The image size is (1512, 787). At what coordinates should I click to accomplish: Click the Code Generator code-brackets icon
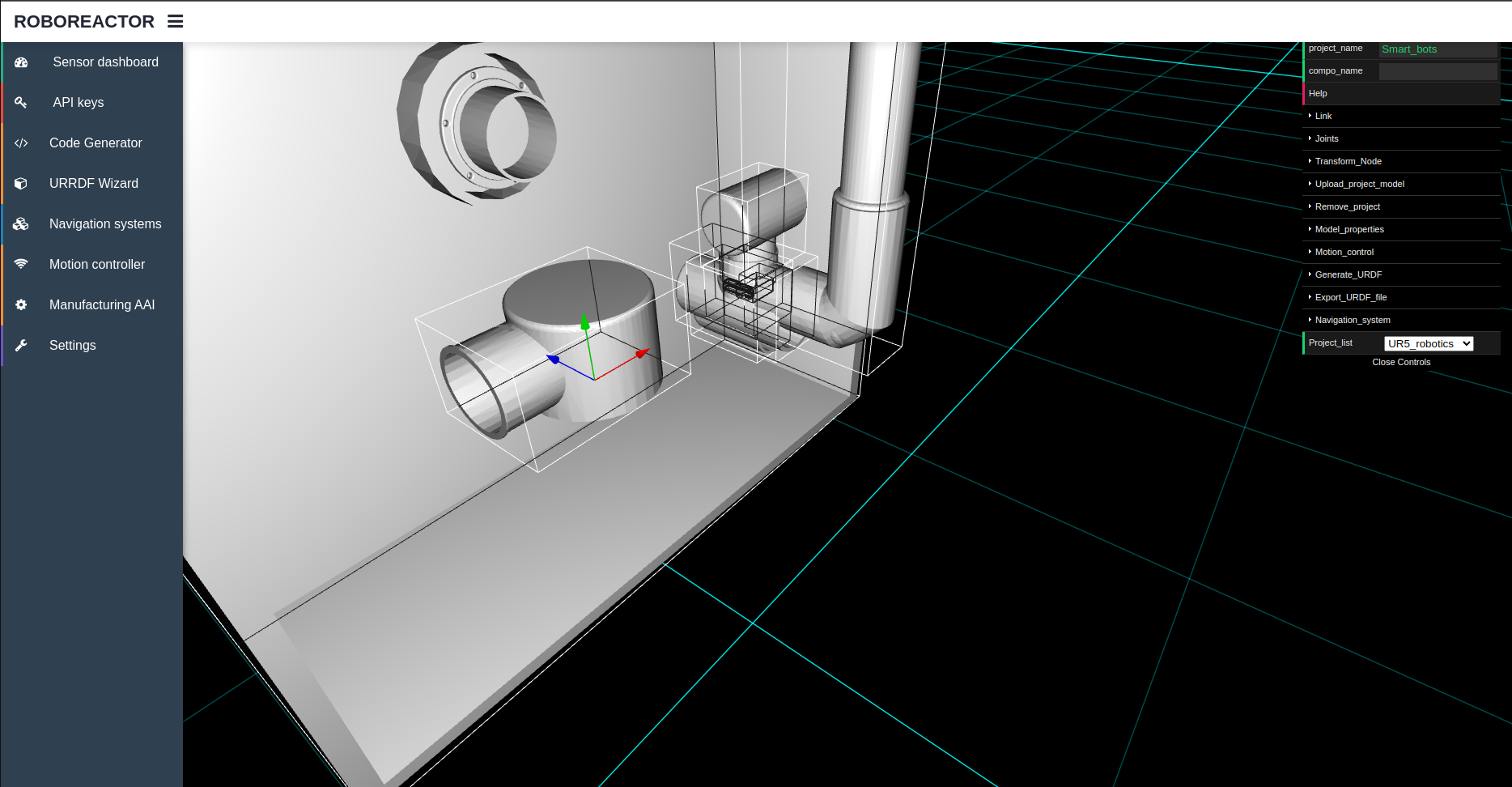point(21,143)
